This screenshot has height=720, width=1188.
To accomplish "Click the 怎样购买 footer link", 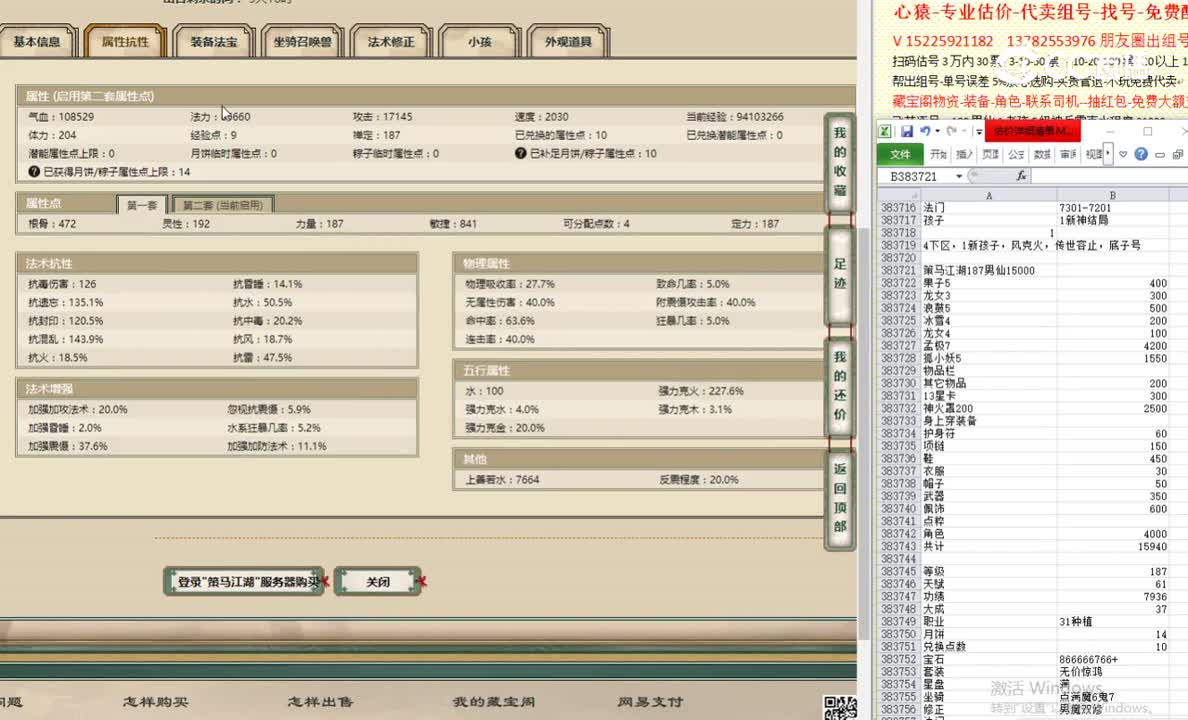I will pyautogui.click(x=155, y=702).
